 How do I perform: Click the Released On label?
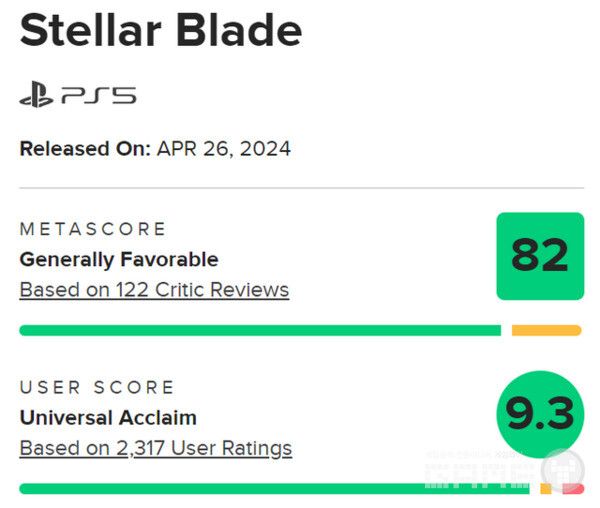click(x=85, y=149)
